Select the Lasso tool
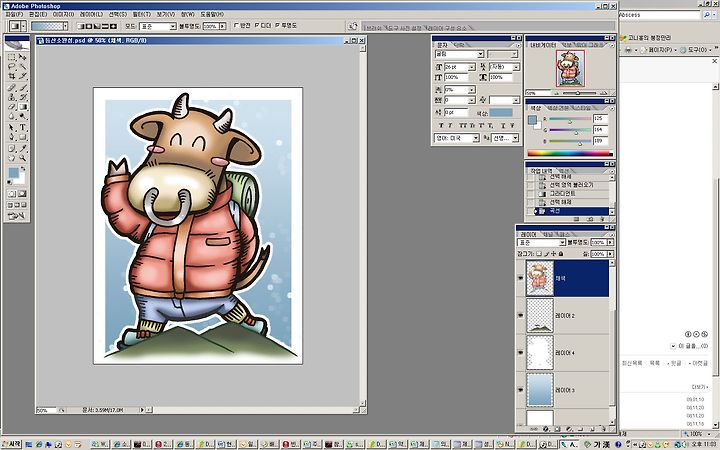720x450 pixels. tap(11, 67)
